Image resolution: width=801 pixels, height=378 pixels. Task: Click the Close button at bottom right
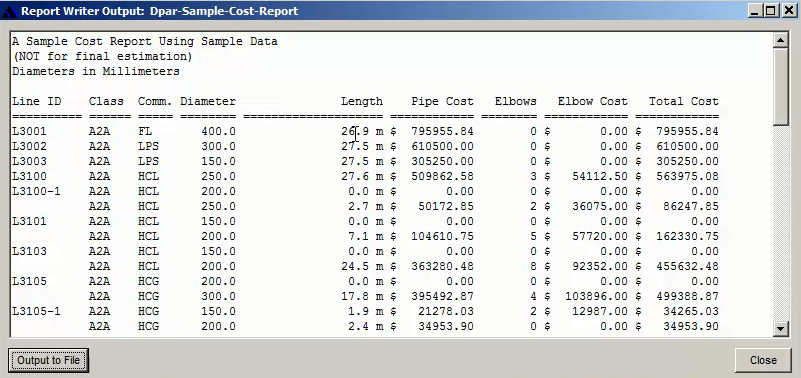763,361
